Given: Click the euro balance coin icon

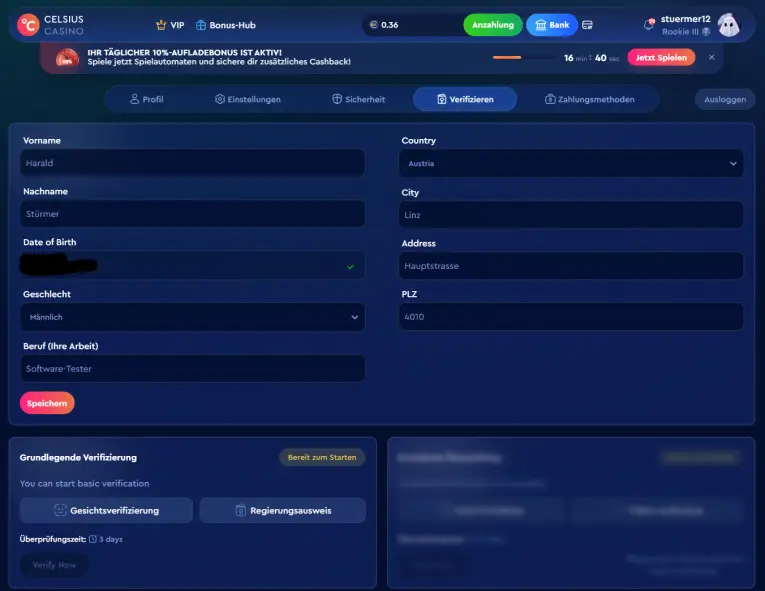Looking at the screenshot, I should point(374,25).
